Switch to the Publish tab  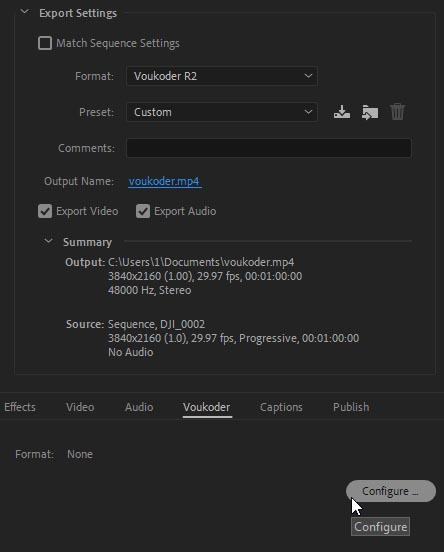pyautogui.click(x=351, y=407)
